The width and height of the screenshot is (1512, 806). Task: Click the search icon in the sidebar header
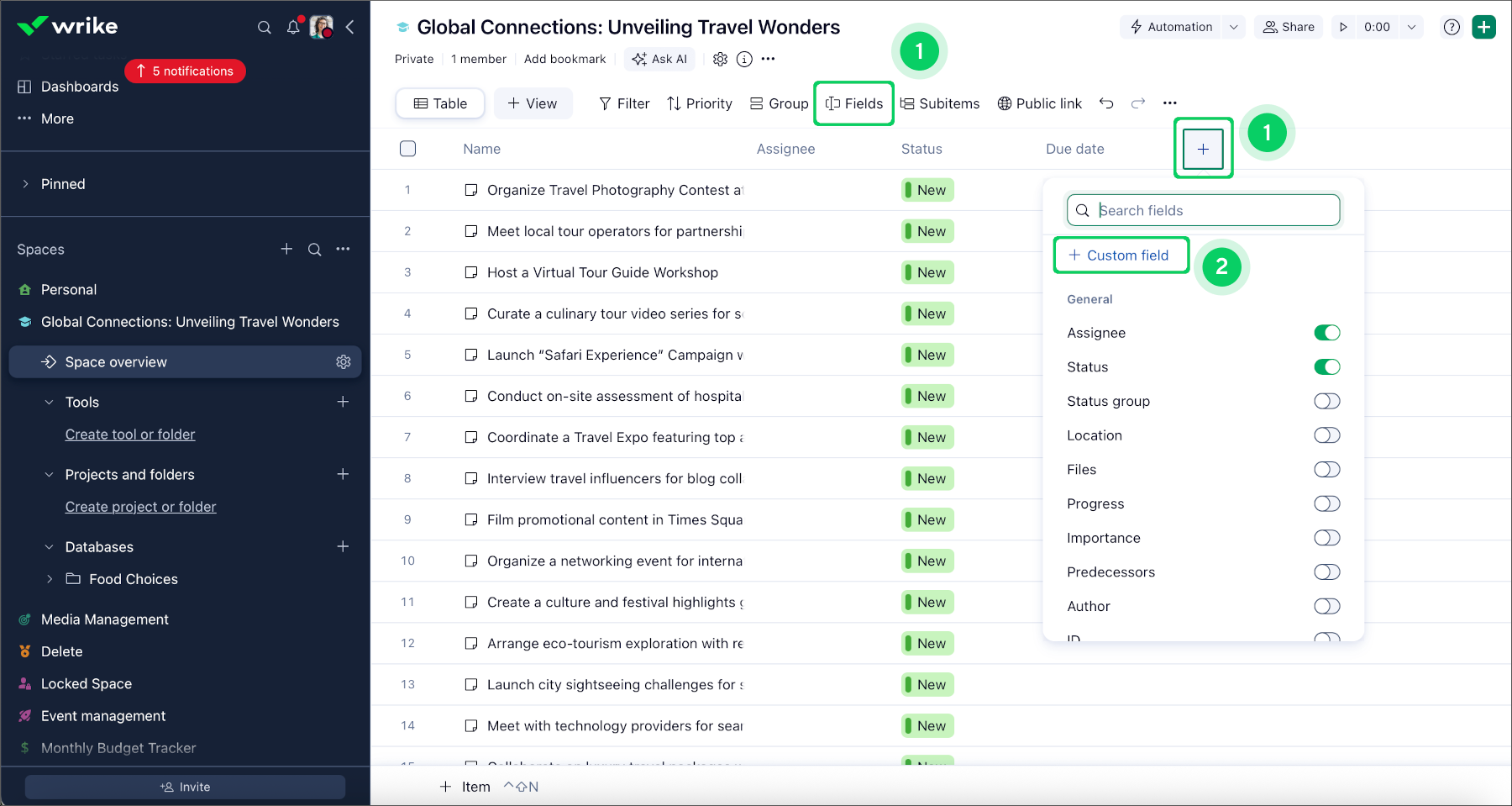tap(264, 28)
